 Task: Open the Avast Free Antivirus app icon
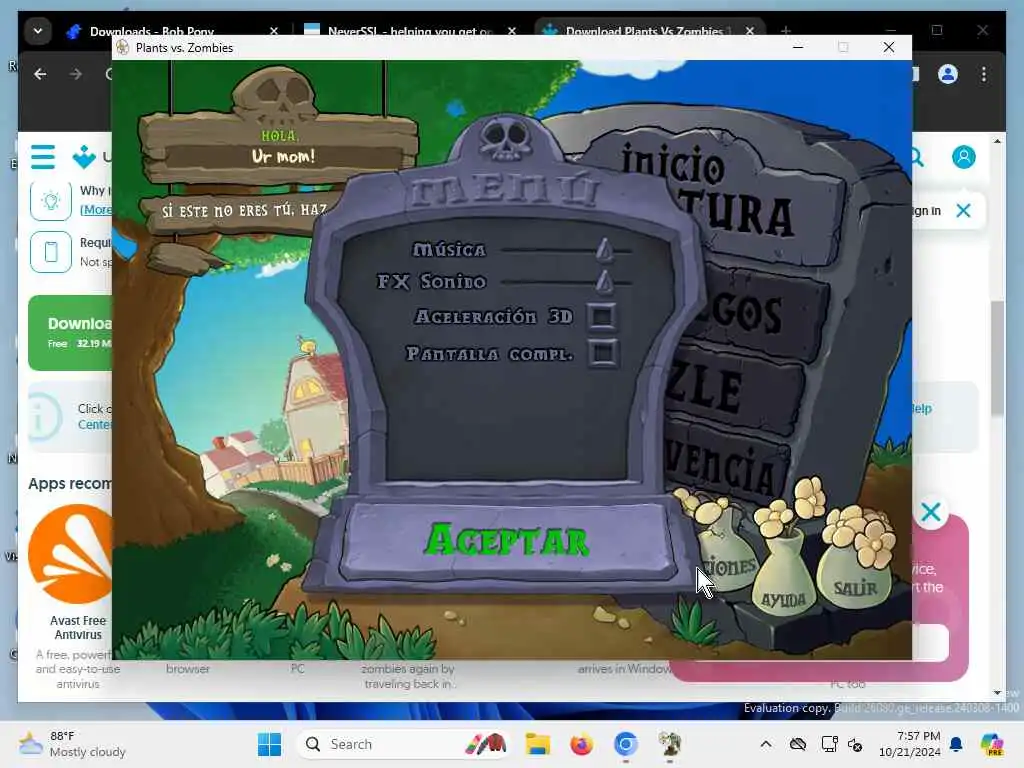point(71,554)
